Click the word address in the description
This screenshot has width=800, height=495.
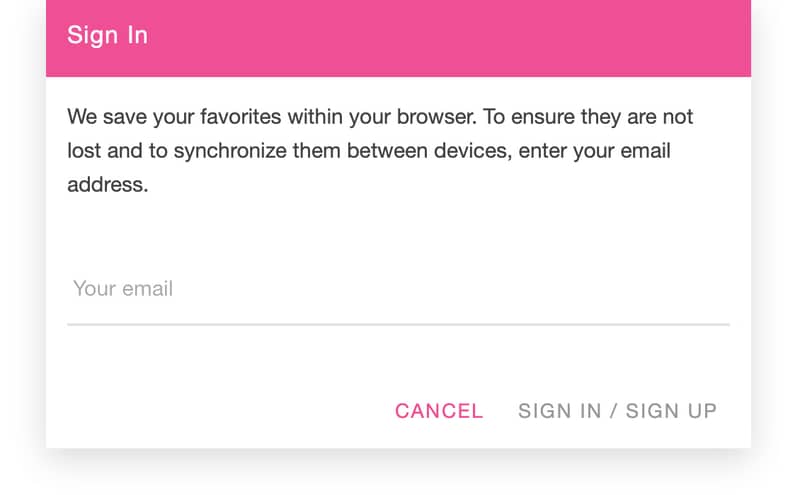point(108,185)
